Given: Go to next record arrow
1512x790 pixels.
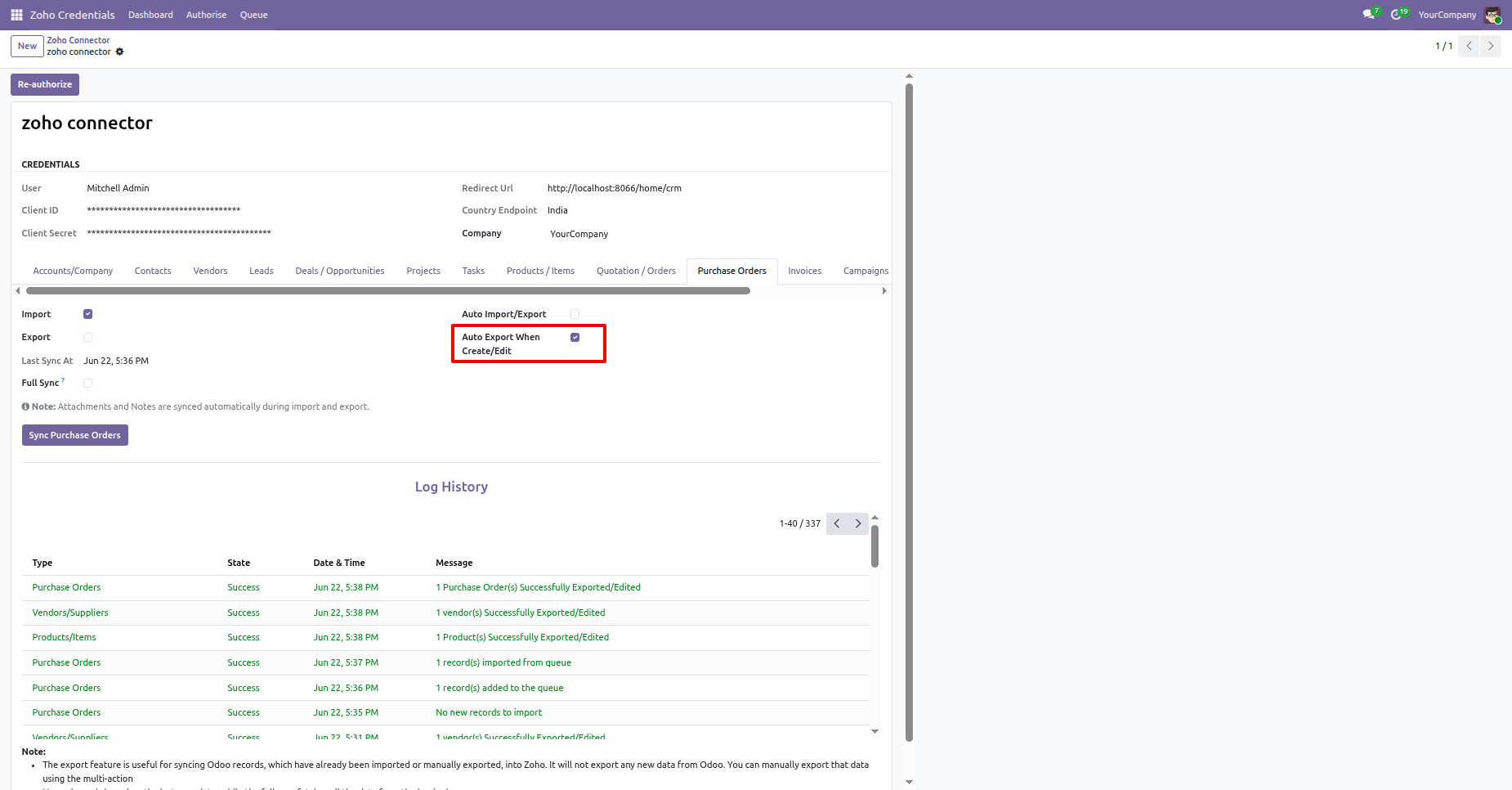Looking at the screenshot, I should click(x=1491, y=46).
